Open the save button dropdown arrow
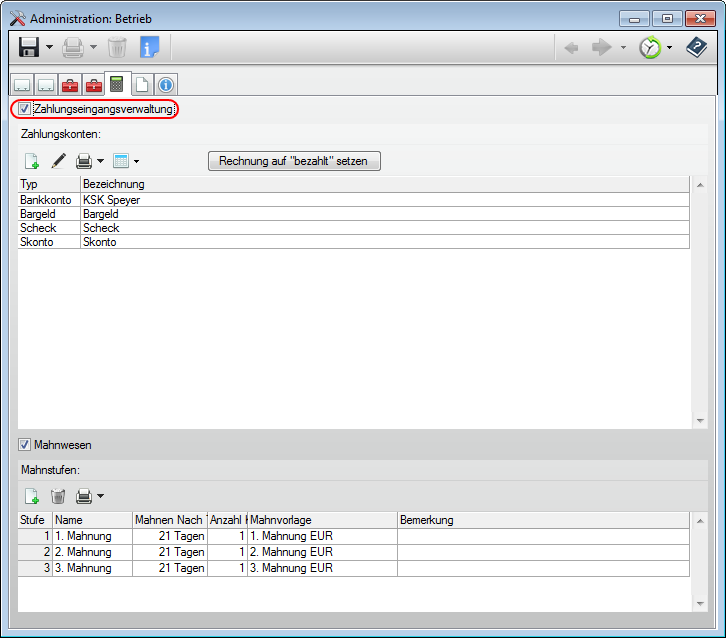This screenshot has width=726, height=638. (x=49, y=48)
